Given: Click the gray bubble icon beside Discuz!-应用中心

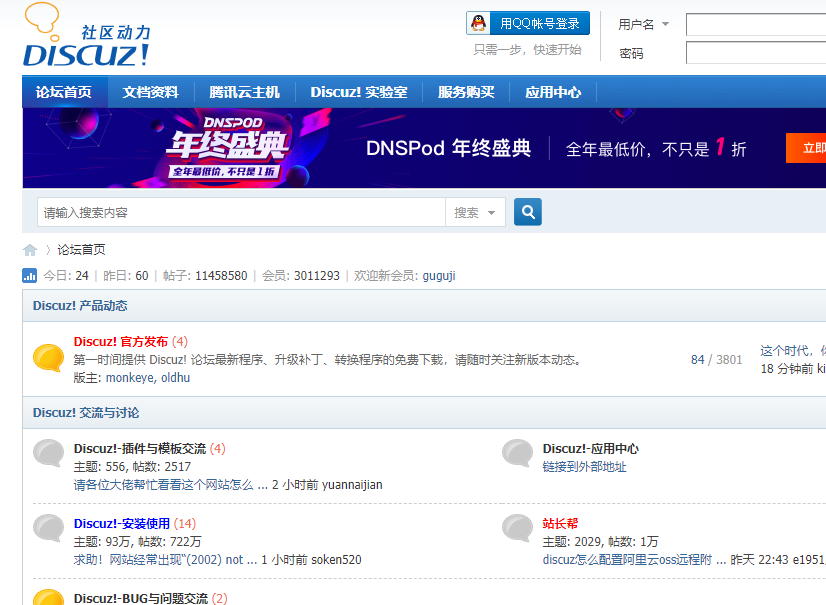Looking at the screenshot, I should pos(517,453).
